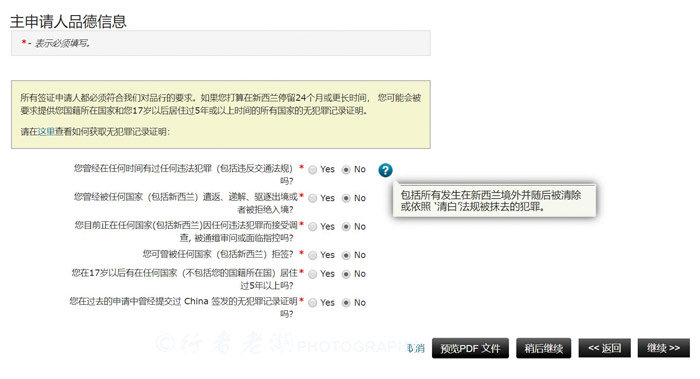Click the 稍后继续 button
The image size is (700, 379).
tap(543, 348)
